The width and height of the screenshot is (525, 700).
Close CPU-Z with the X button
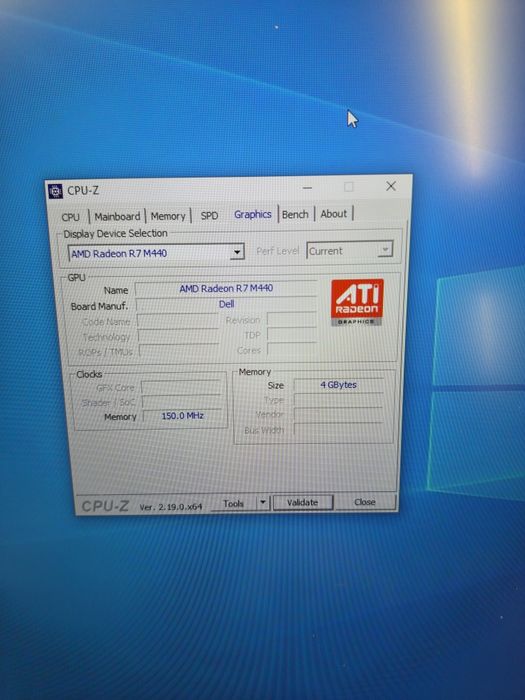click(391, 186)
